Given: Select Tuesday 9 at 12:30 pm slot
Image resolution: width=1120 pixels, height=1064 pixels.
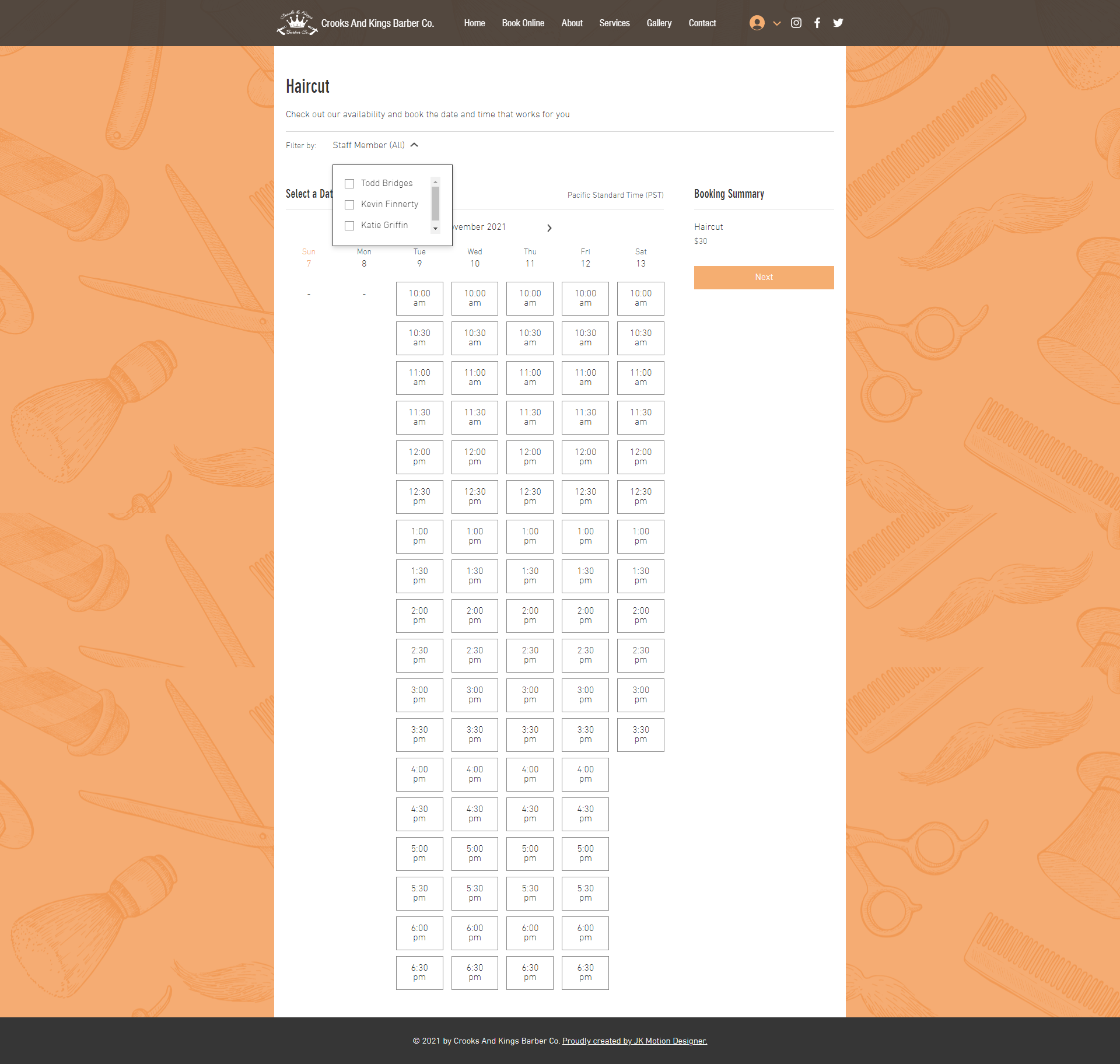Looking at the screenshot, I should 419,497.
